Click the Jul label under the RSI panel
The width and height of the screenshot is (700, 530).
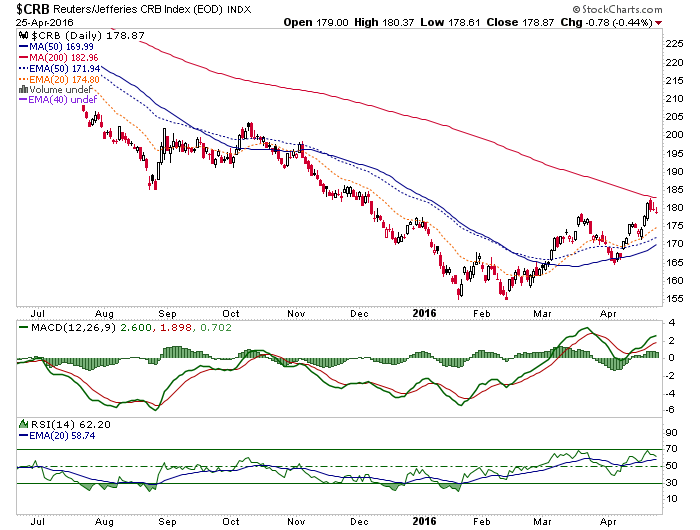click(x=38, y=522)
